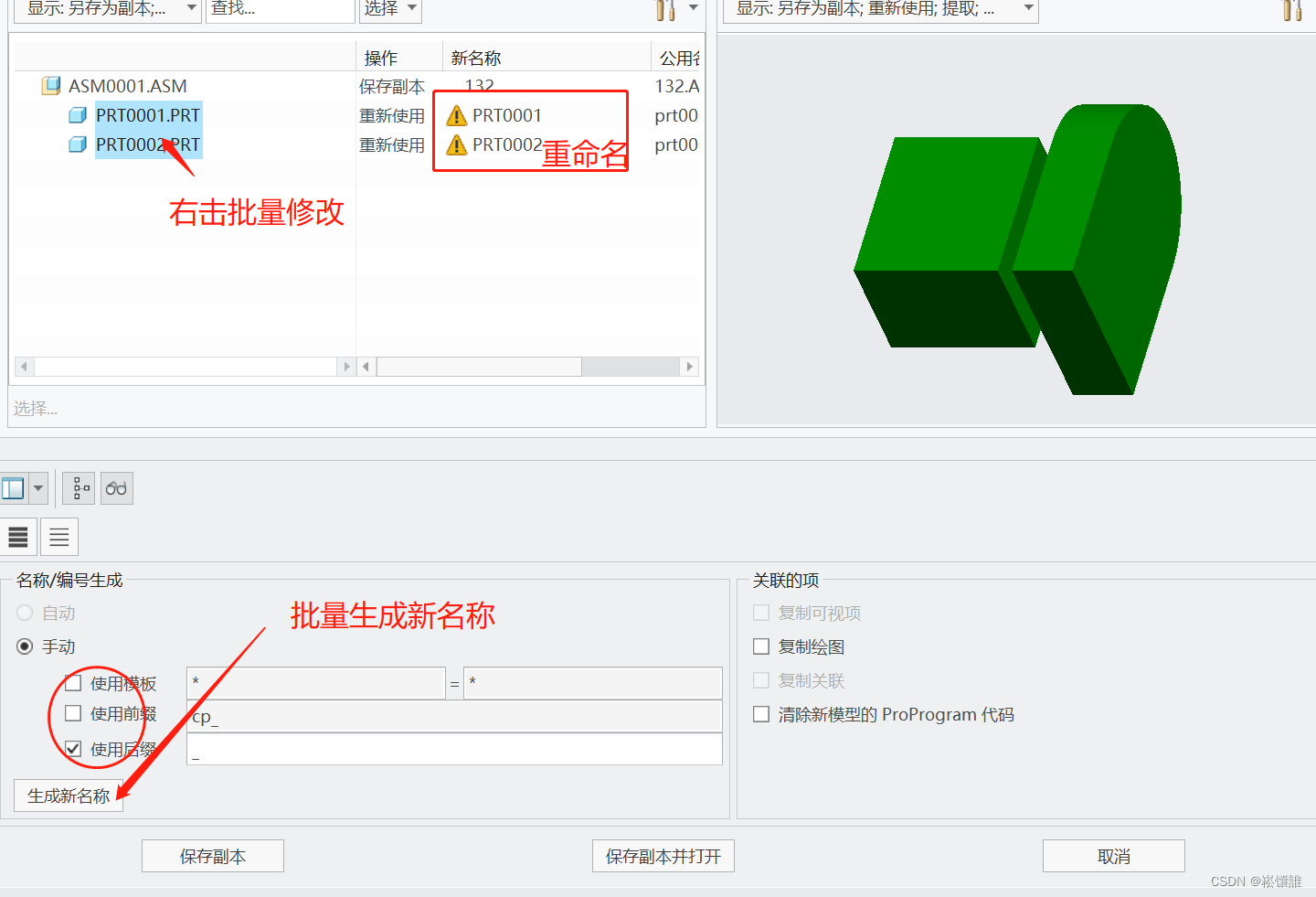Click the 新名称 column header
This screenshot has height=897, width=1316.
pyautogui.click(x=547, y=58)
